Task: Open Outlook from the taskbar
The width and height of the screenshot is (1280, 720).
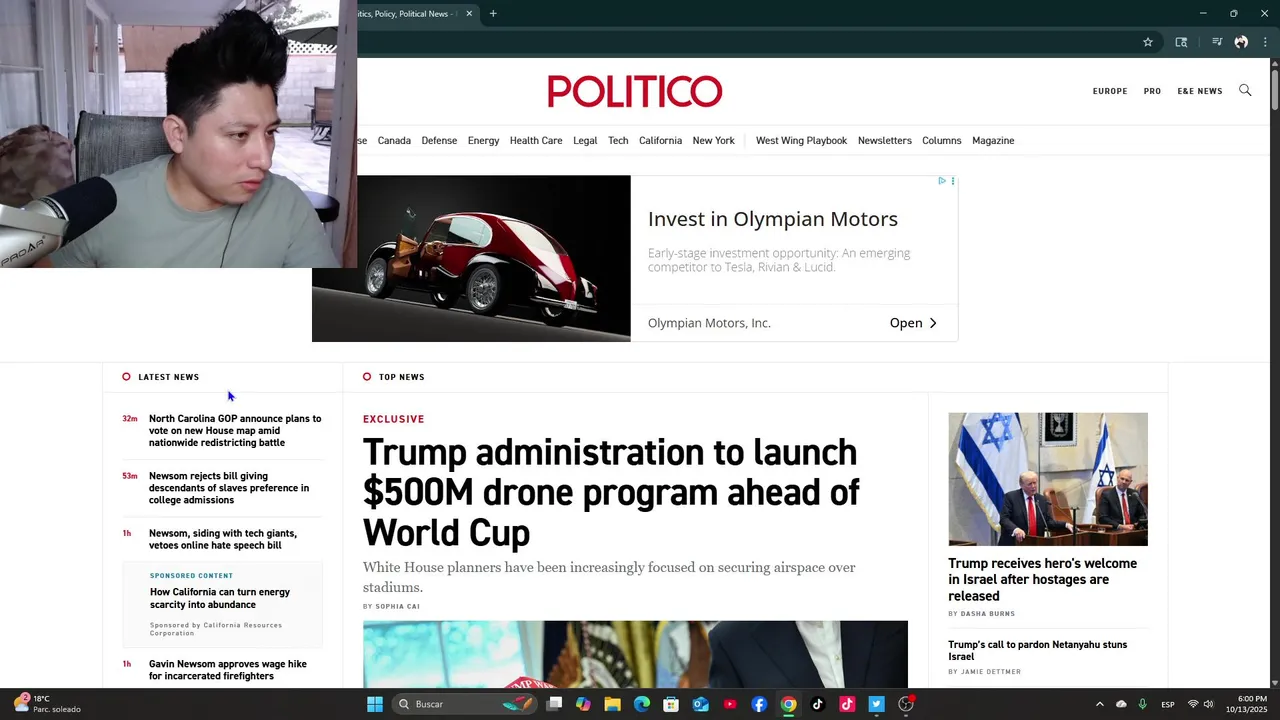Action: point(701,704)
